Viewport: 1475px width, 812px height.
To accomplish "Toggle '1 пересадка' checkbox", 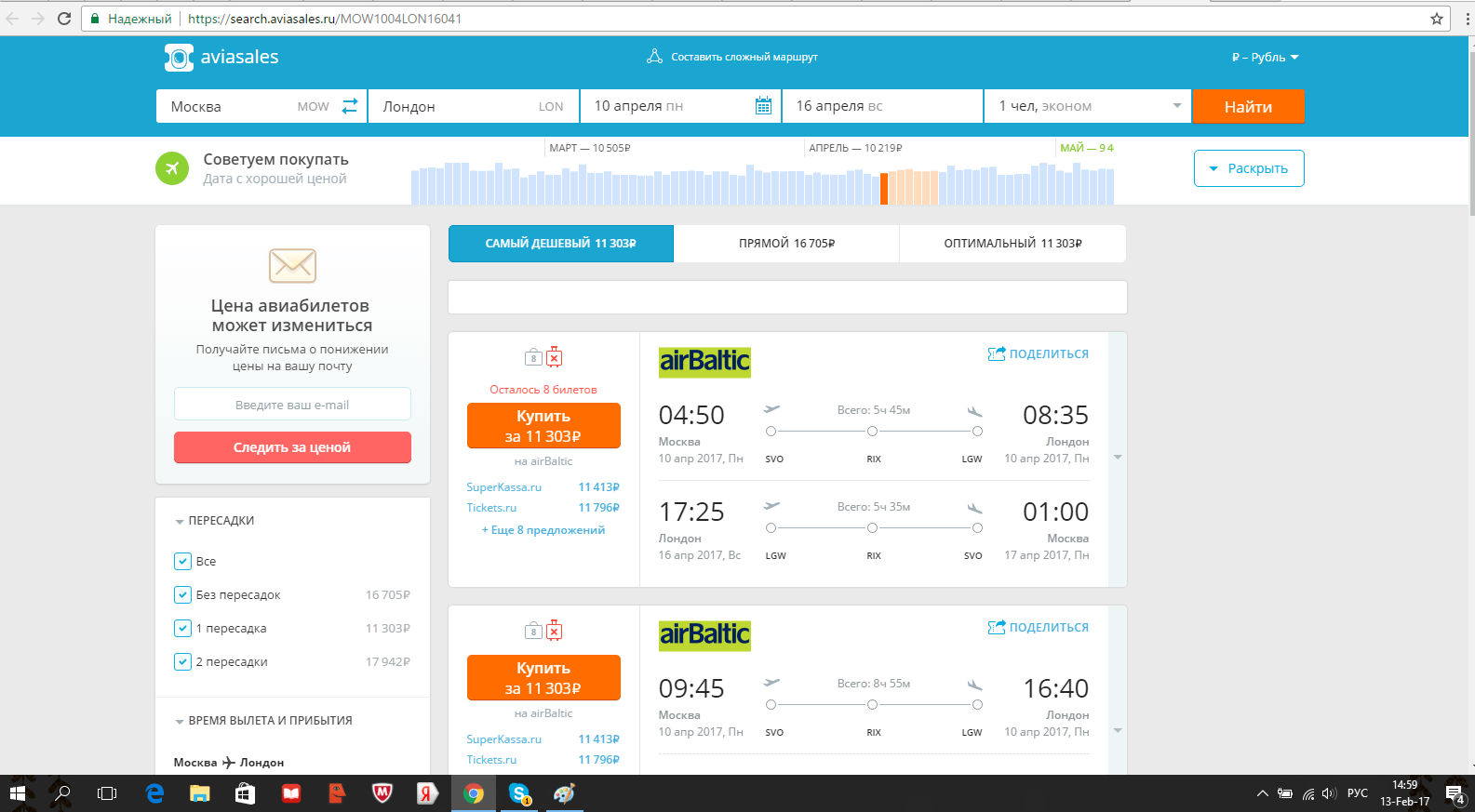I will point(182,628).
